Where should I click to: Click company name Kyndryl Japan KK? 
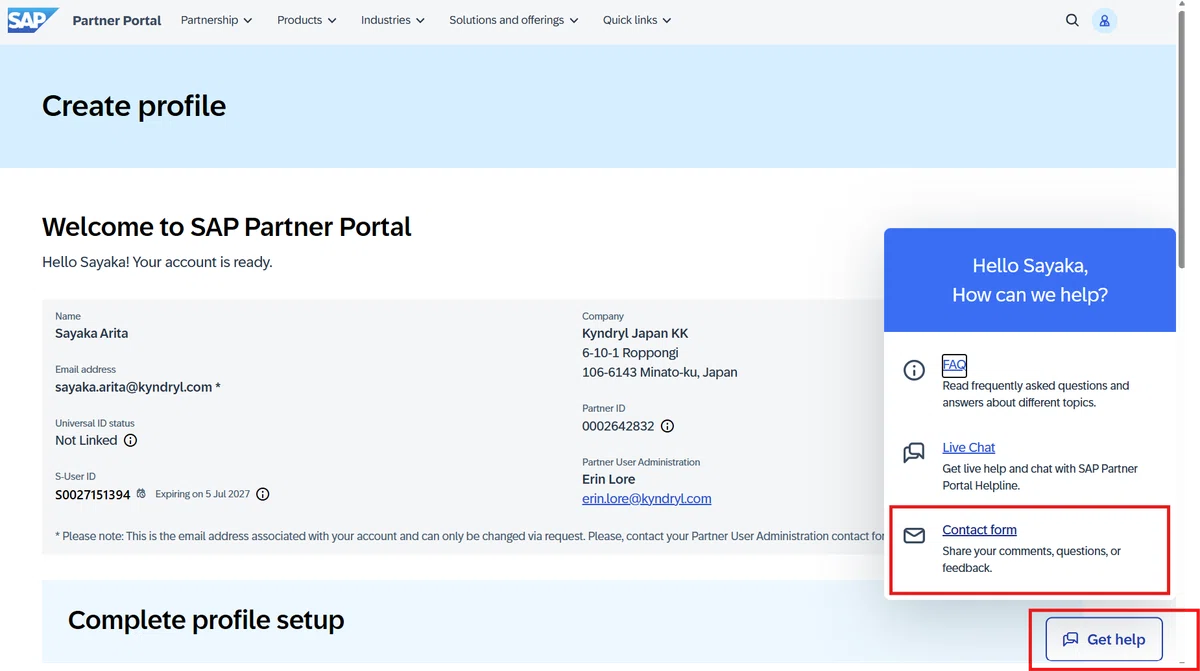[635, 333]
